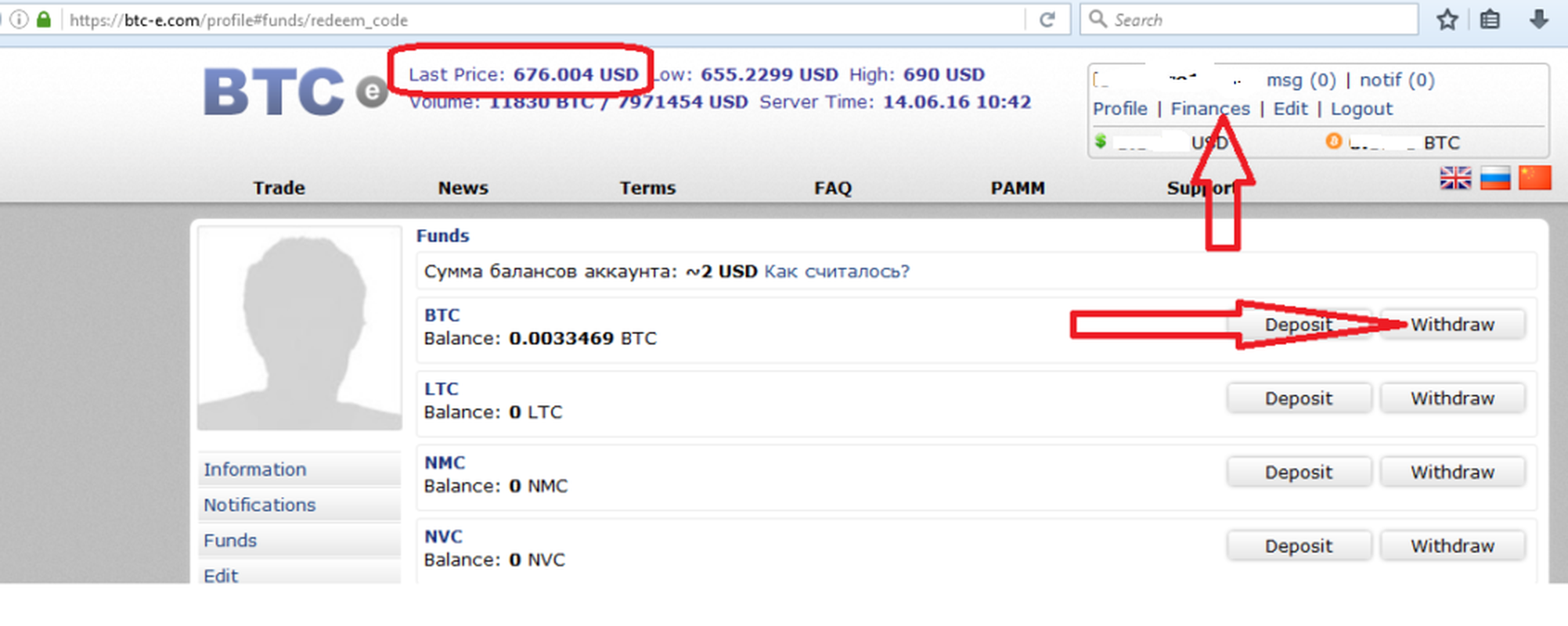Image resolution: width=1568 pixels, height=626 pixels.
Task: Click the Deposit button for BTC
Action: [1299, 325]
